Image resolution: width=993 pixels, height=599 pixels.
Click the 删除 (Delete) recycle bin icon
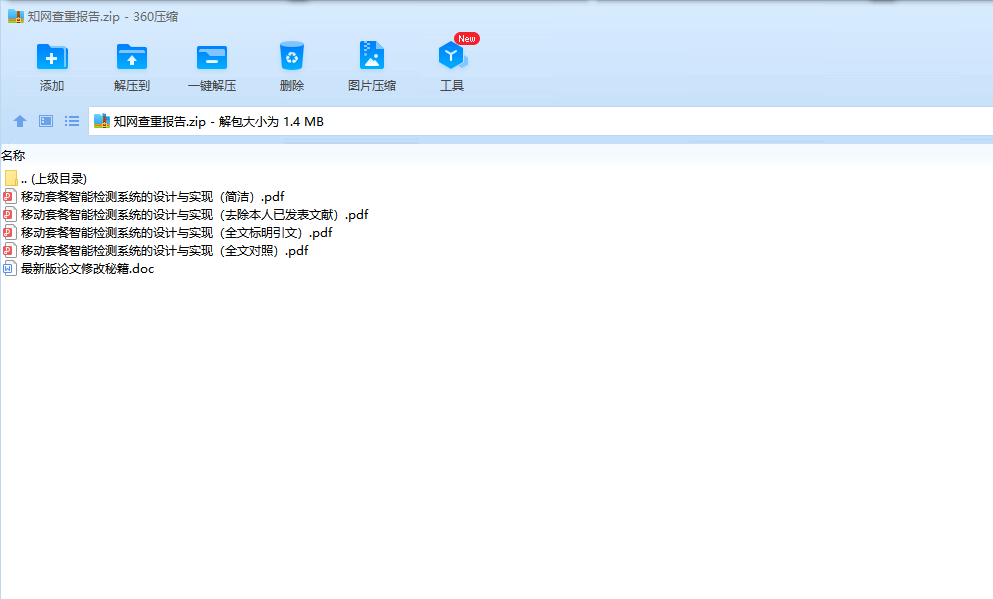292,56
